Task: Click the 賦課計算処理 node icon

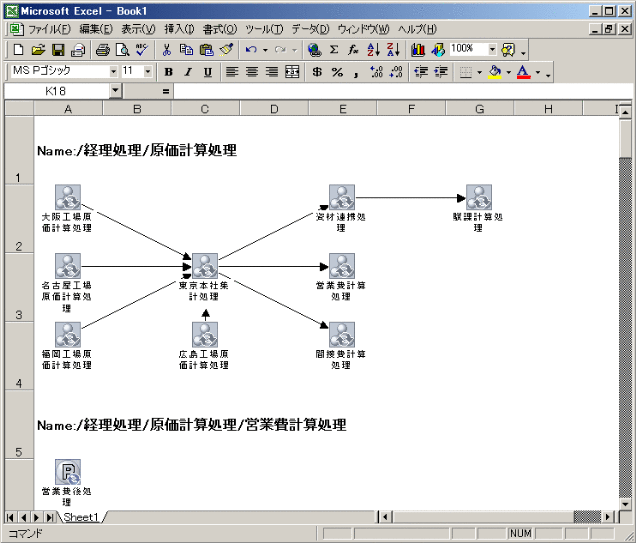Action: click(478, 197)
